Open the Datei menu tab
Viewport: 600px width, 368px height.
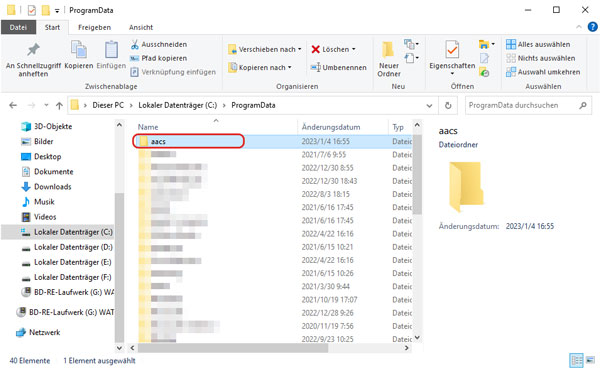(18, 27)
